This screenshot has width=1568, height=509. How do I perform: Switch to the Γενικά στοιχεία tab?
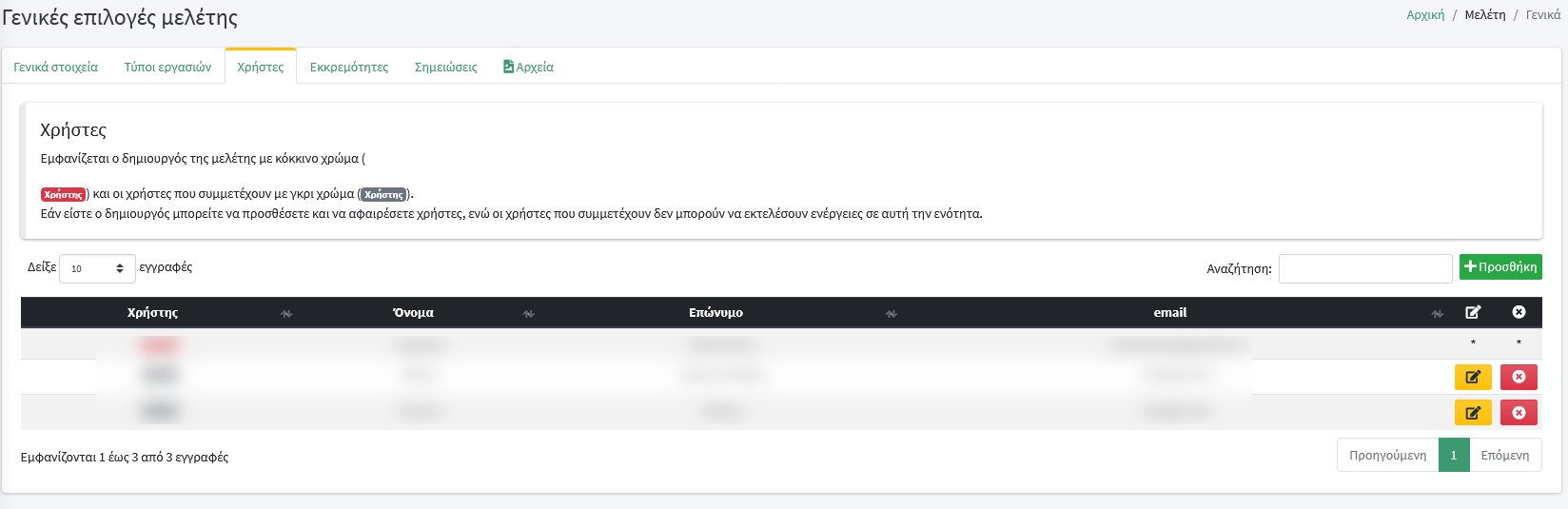click(55, 68)
